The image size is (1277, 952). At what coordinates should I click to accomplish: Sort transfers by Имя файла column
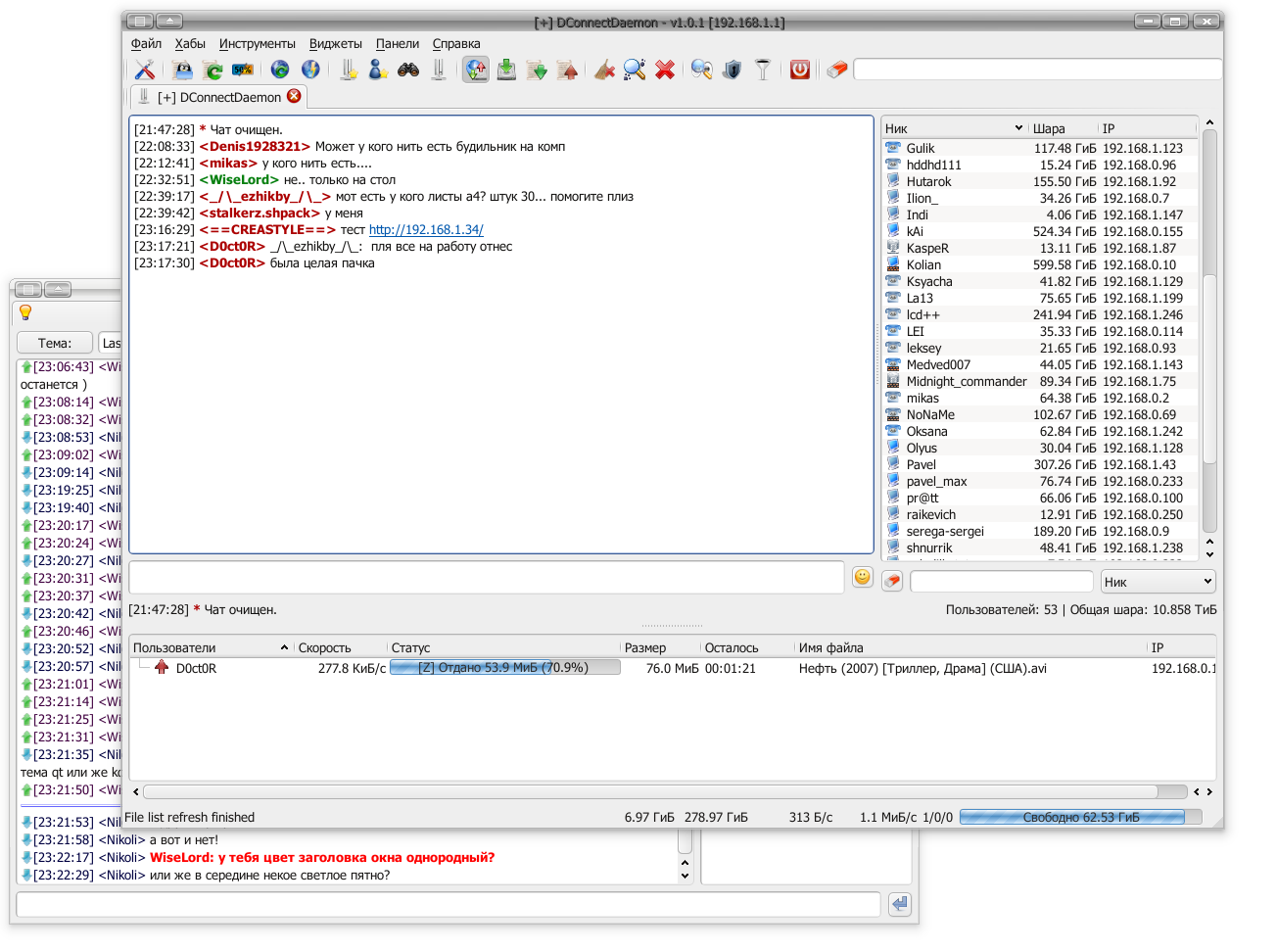(970, 647)
